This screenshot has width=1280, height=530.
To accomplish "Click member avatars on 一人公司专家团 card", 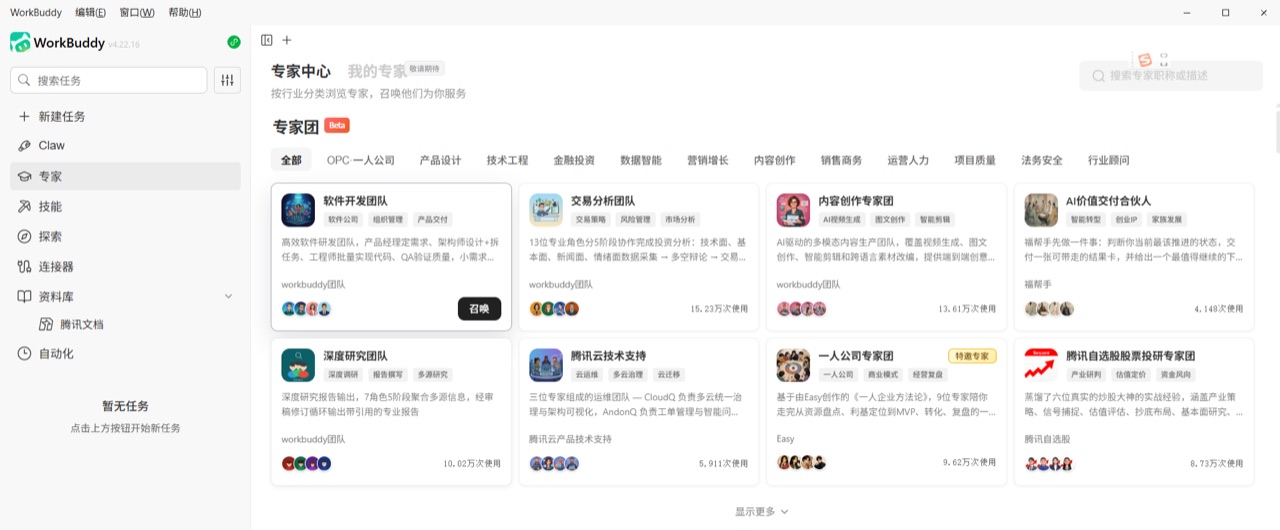I will click(x=802, y=463).
